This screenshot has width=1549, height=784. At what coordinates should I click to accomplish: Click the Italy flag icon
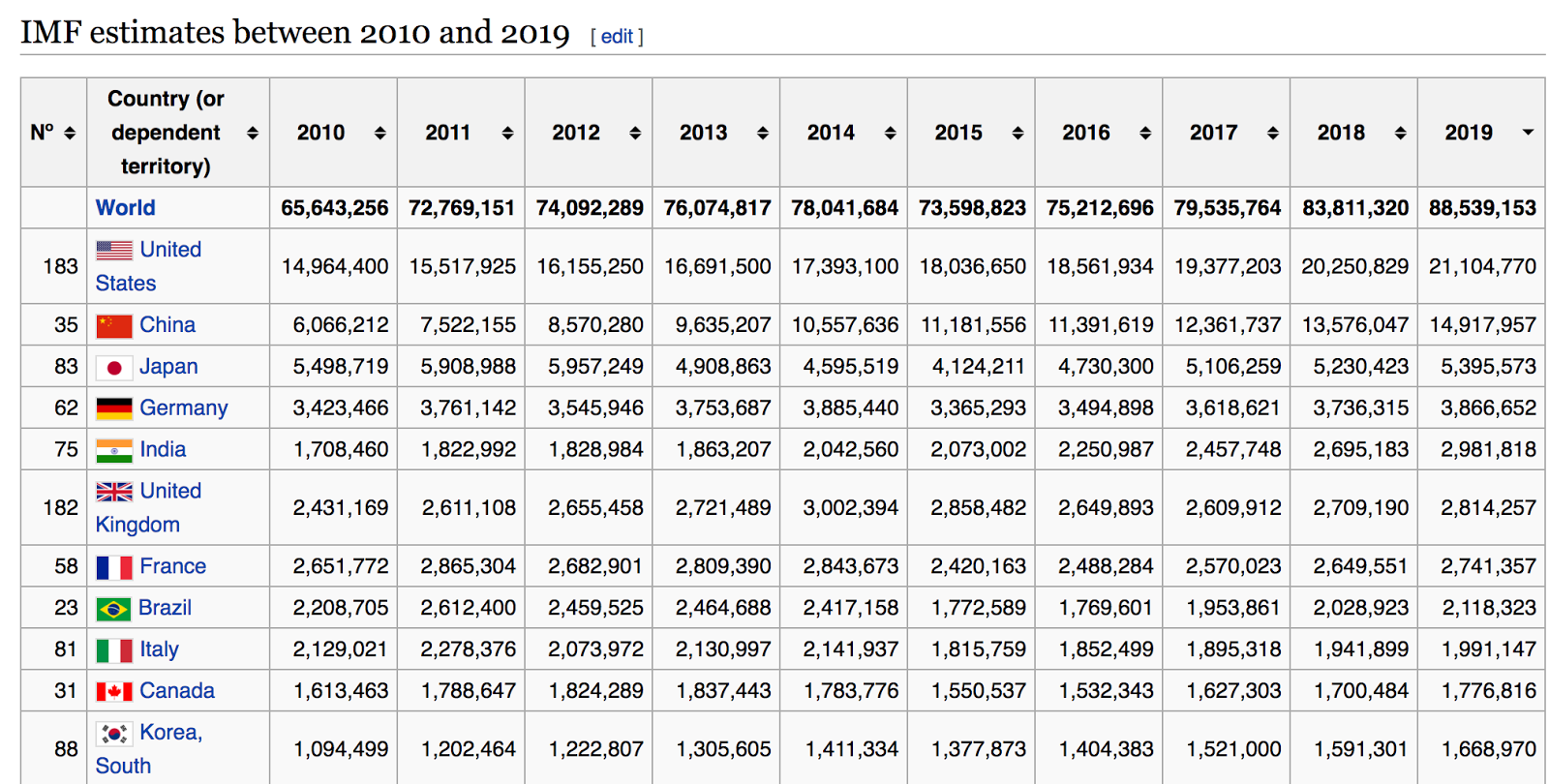click(114, 650)
